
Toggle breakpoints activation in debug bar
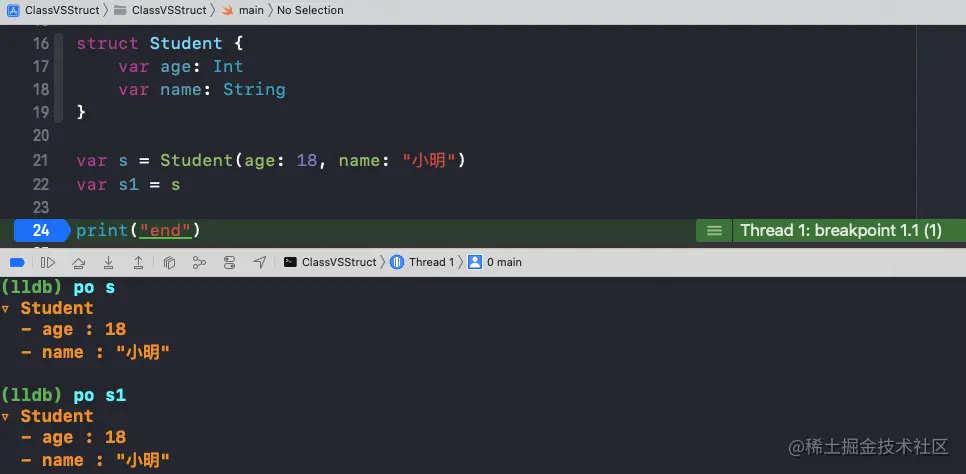click(17, 263)
